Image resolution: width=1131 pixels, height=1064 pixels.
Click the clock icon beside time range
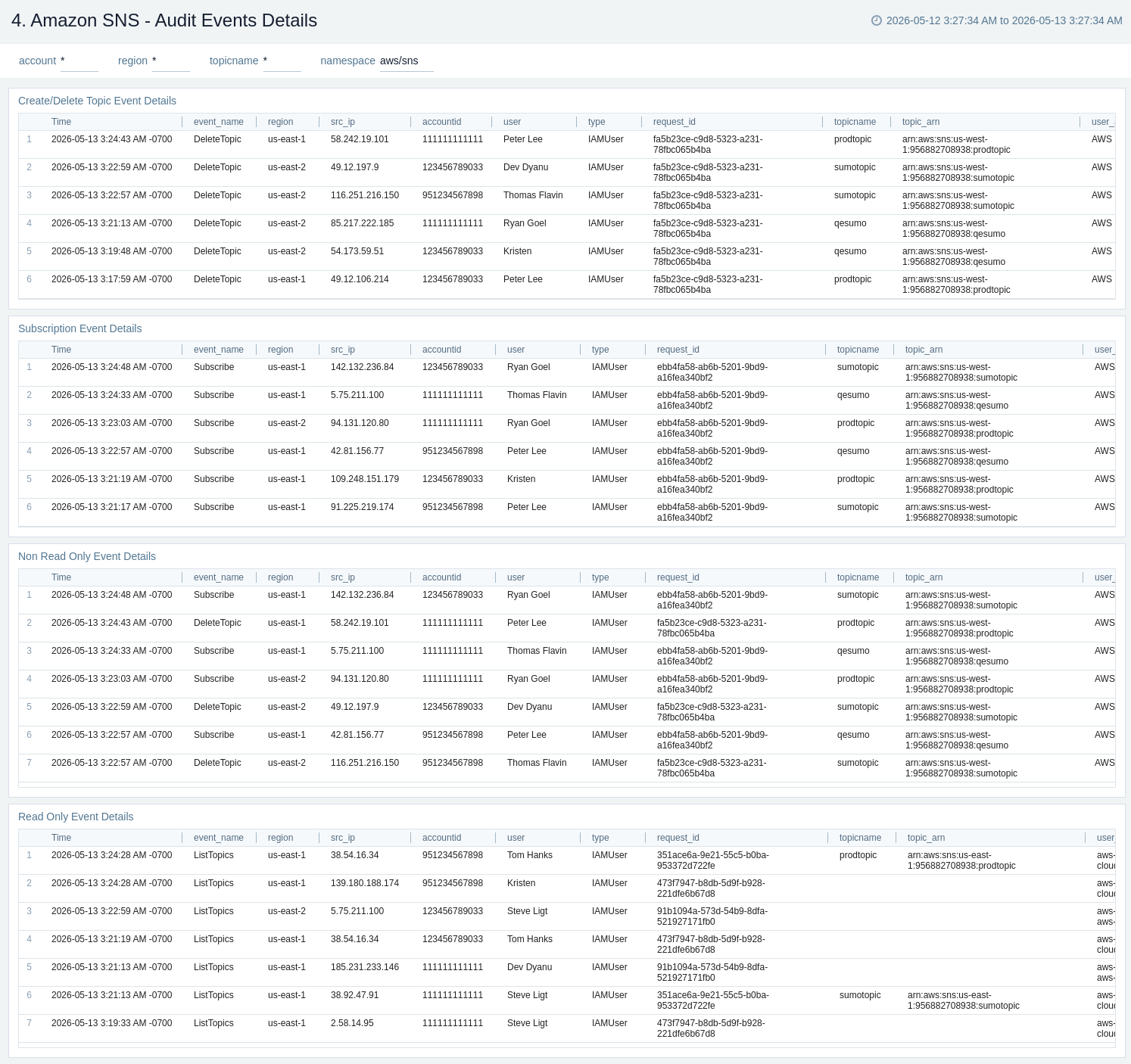[x=877, y=20]
